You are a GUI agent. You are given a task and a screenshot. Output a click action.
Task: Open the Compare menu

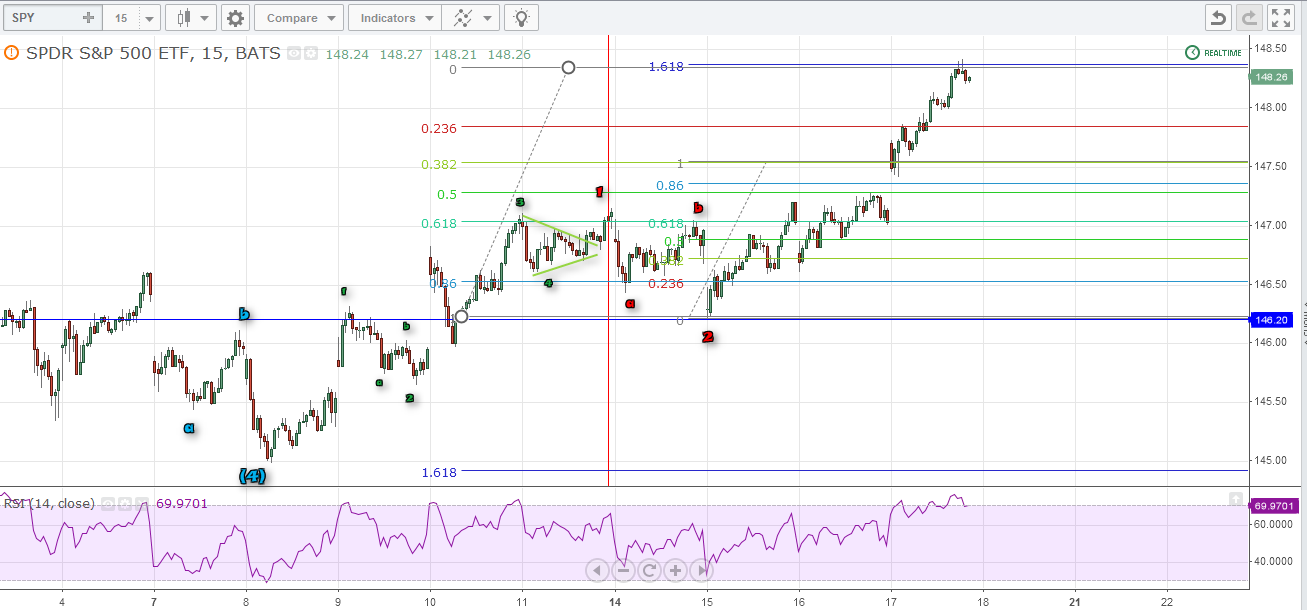pyautogui.click(x=299, y=18)
